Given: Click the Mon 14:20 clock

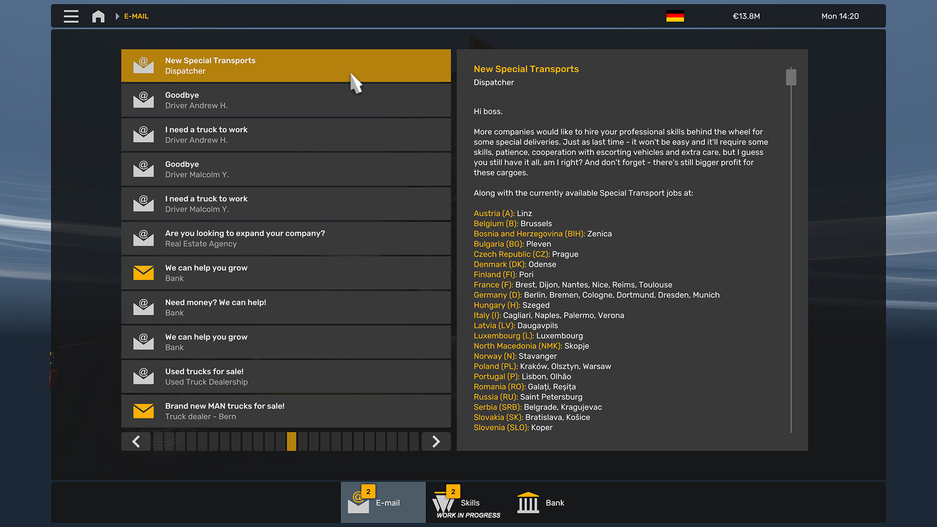Looking at the screenshot, I should [840, 16].
